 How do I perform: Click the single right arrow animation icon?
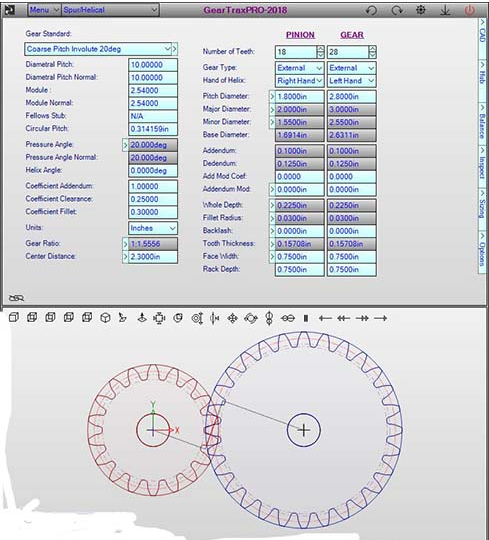(x=381, y=318)
